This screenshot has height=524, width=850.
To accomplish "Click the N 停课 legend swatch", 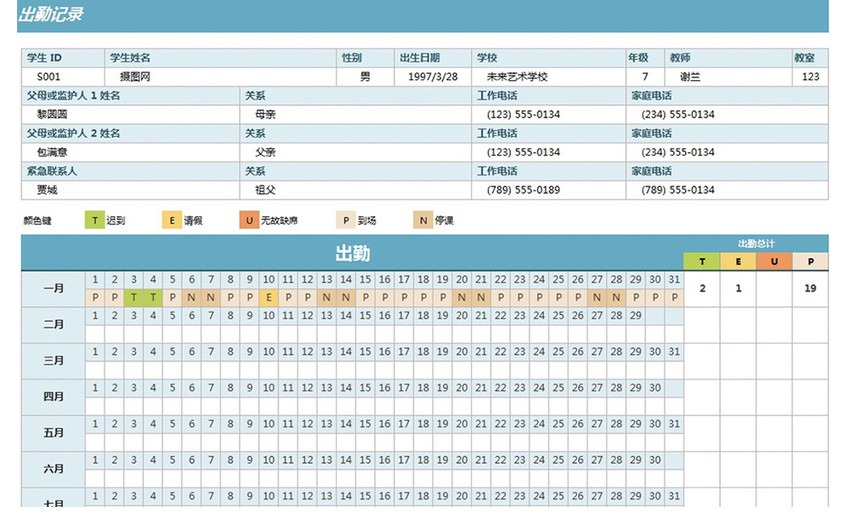I will [x=423, y=220].
